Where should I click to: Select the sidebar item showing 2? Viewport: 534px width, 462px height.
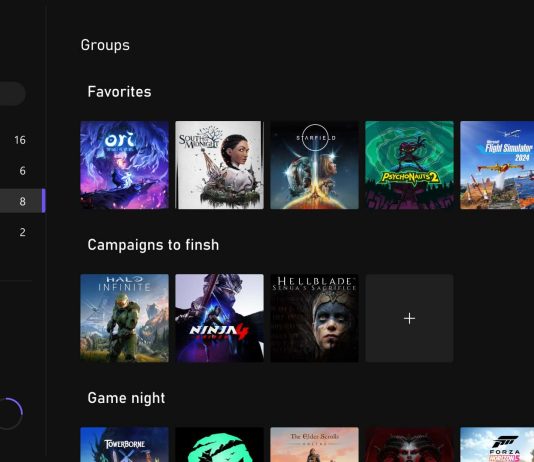tap(22, 232)
